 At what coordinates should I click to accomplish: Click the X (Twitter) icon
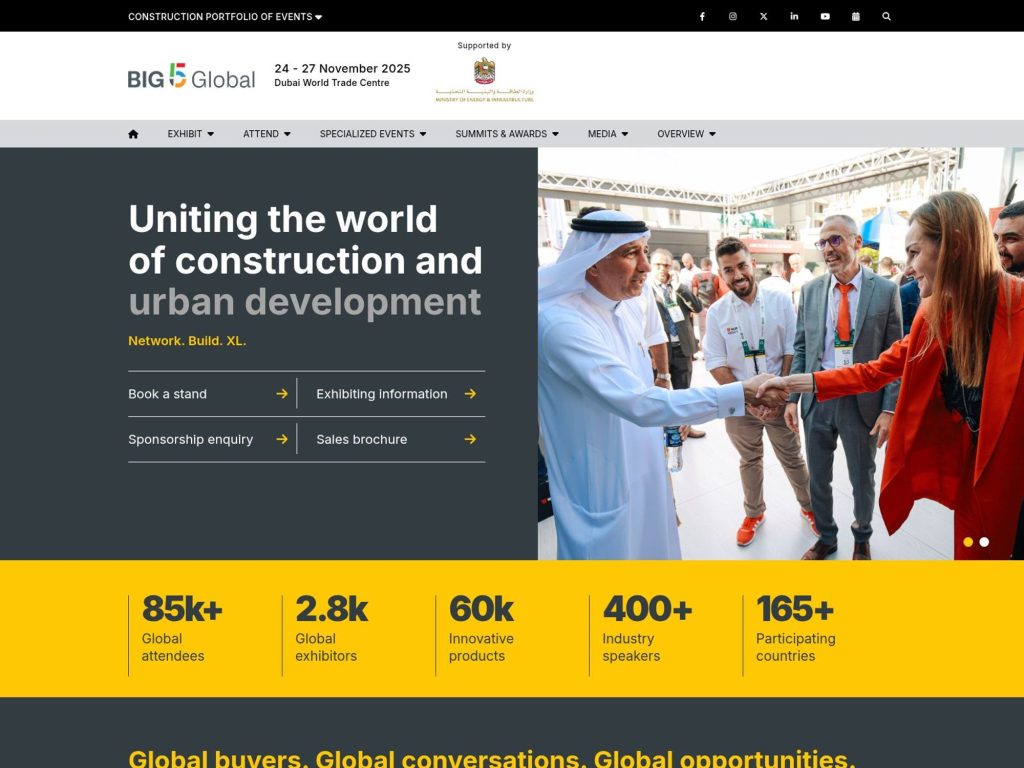tap(764, 16)
